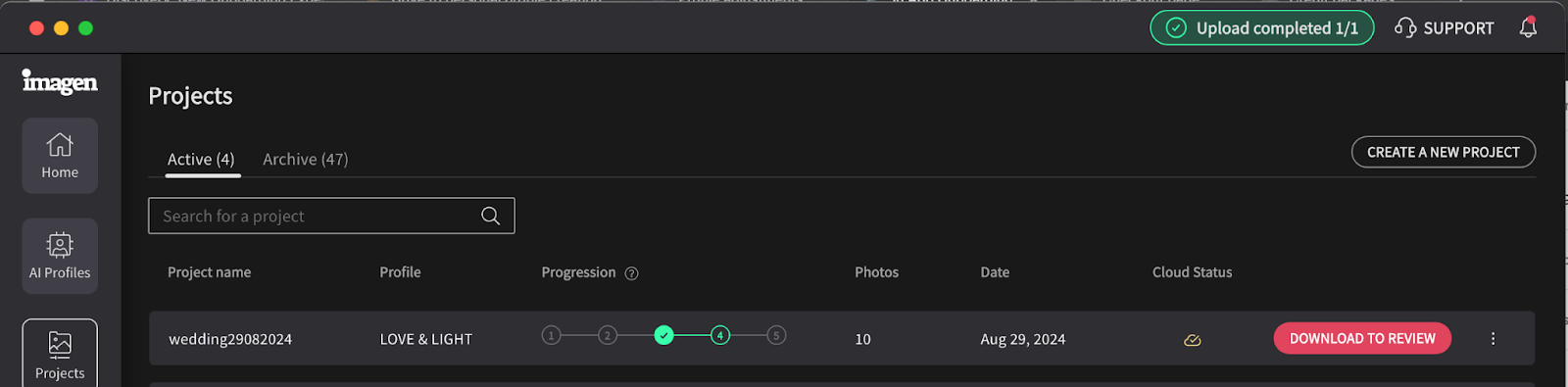
Task: Click the Progression help question icon
Action: (631, 273)
